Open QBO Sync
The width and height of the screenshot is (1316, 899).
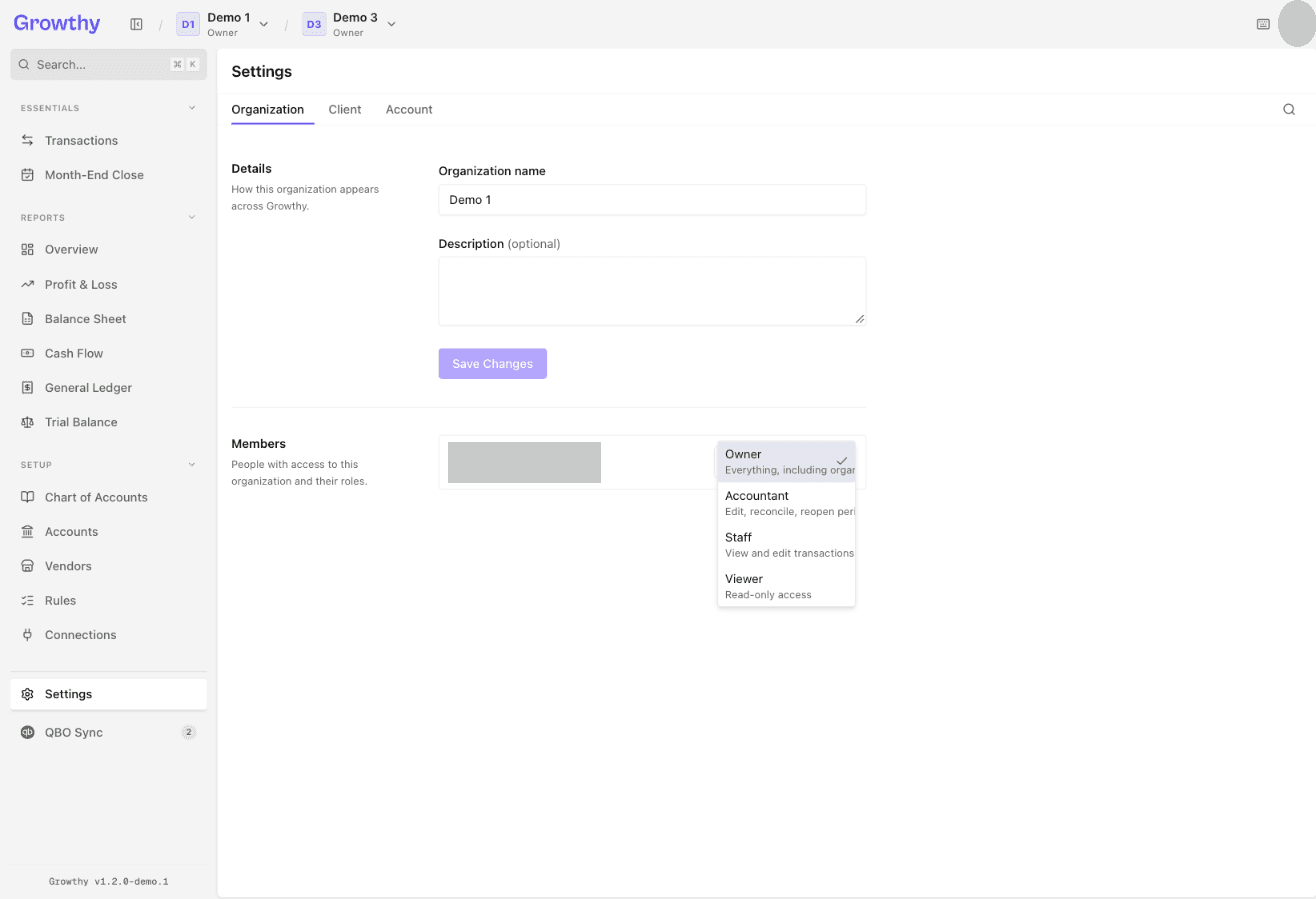pyautogui.click(x=109, y=732)
